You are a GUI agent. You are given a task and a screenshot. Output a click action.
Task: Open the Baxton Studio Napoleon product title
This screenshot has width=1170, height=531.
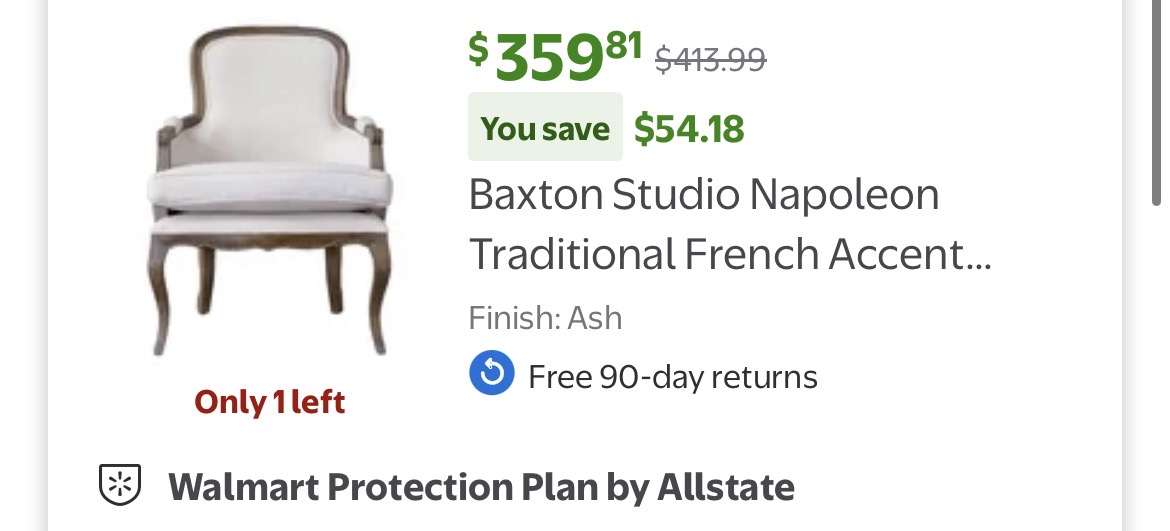coord(704,195)
